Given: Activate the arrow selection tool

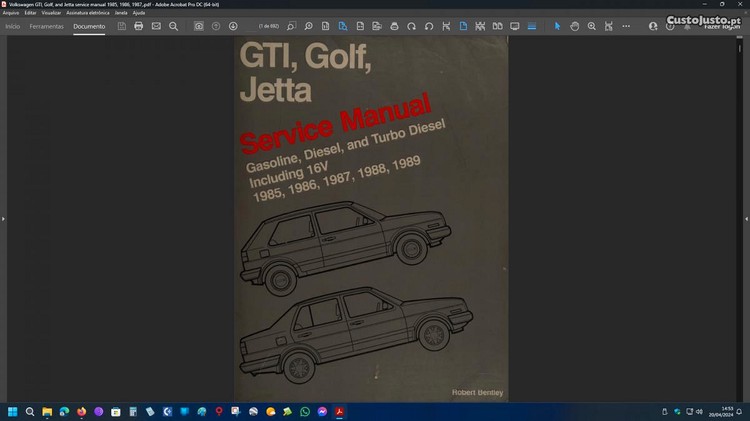Looking at the screenshot, I should coord(558,26).
